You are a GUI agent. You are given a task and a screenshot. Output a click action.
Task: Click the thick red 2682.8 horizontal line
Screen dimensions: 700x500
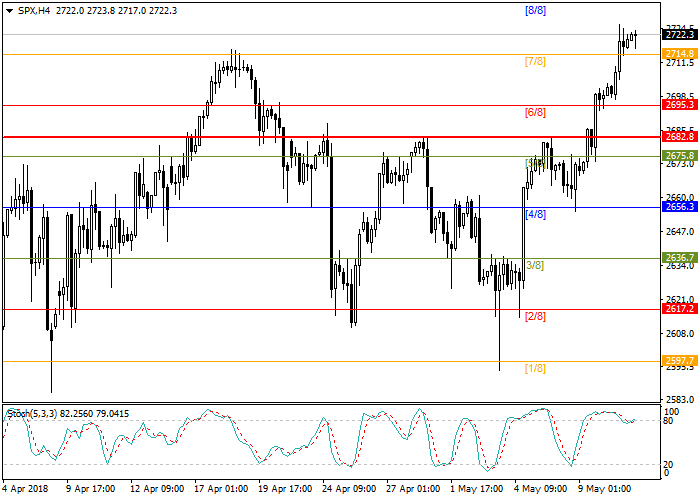pos(300,137)
